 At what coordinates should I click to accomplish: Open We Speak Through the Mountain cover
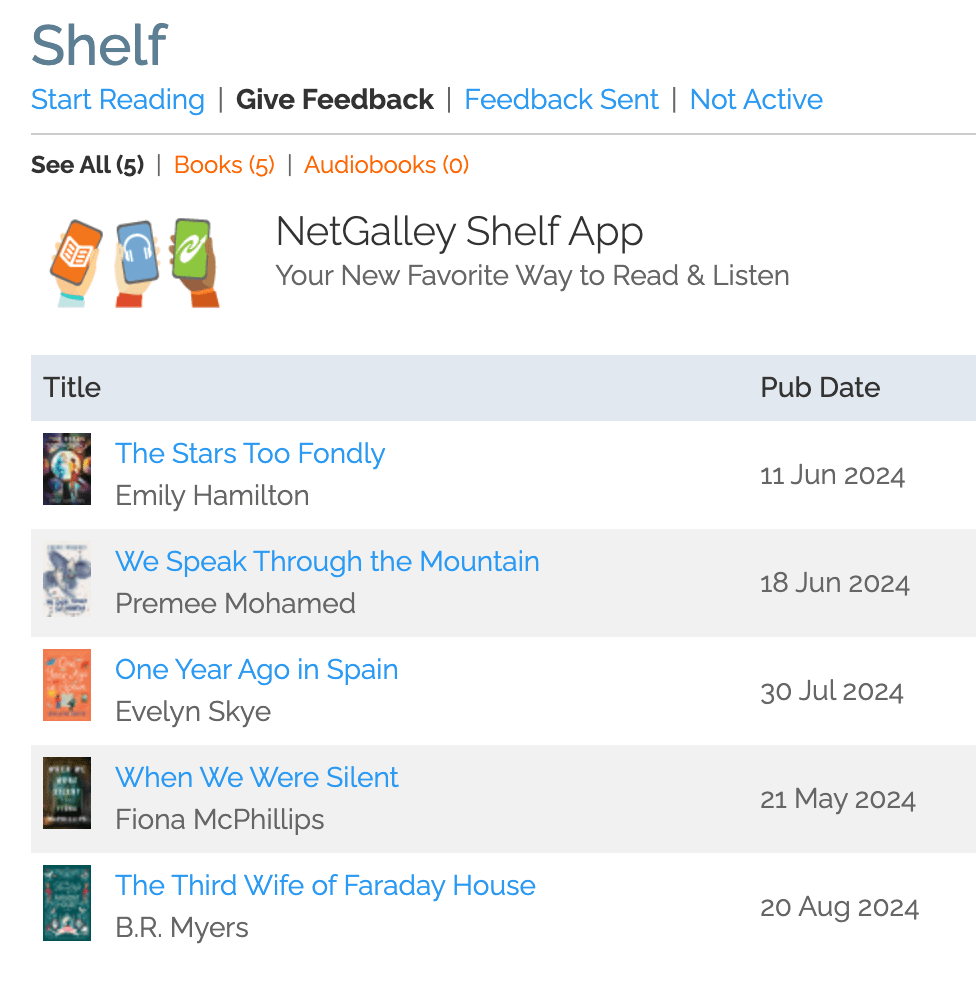(x=67, y=580)
